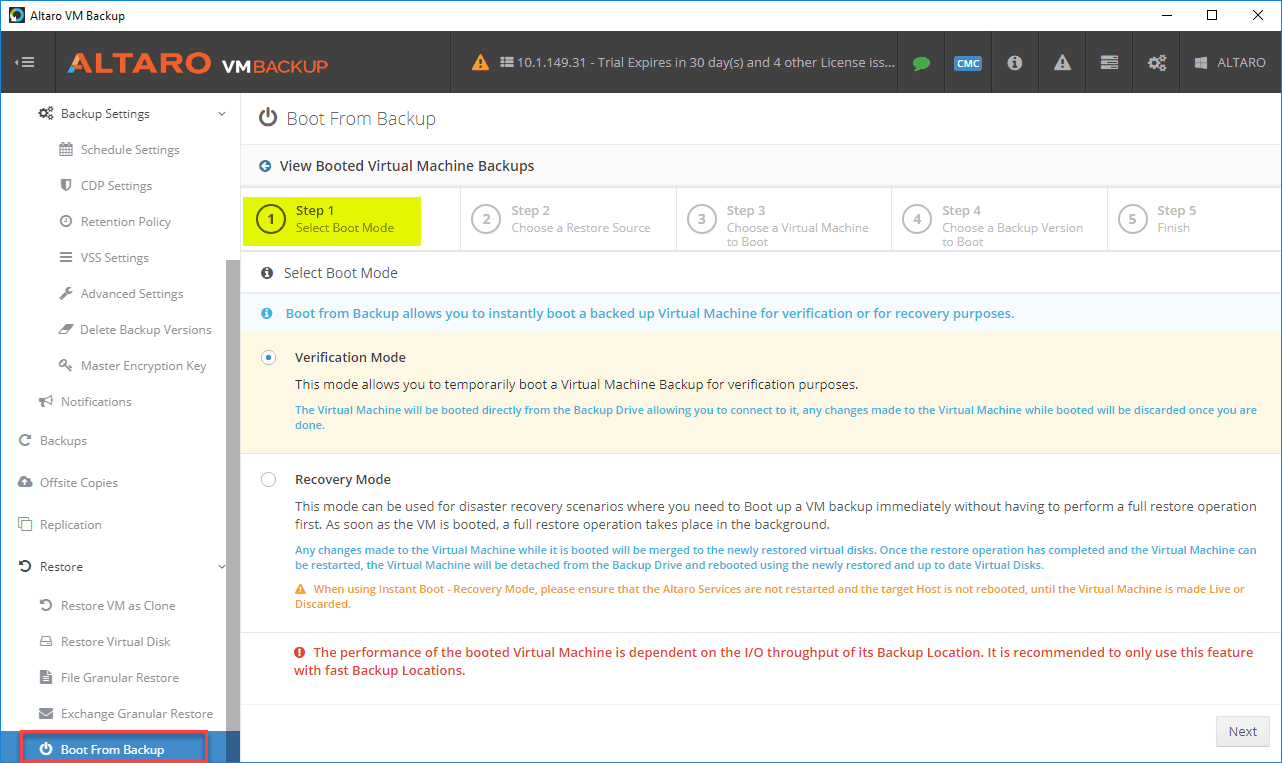Go to Step 3 Choose a Virtual Machine
Image resolution: width=1282 pixels, height=763 pixels.
pyautogui.click(x=782, y=219)
